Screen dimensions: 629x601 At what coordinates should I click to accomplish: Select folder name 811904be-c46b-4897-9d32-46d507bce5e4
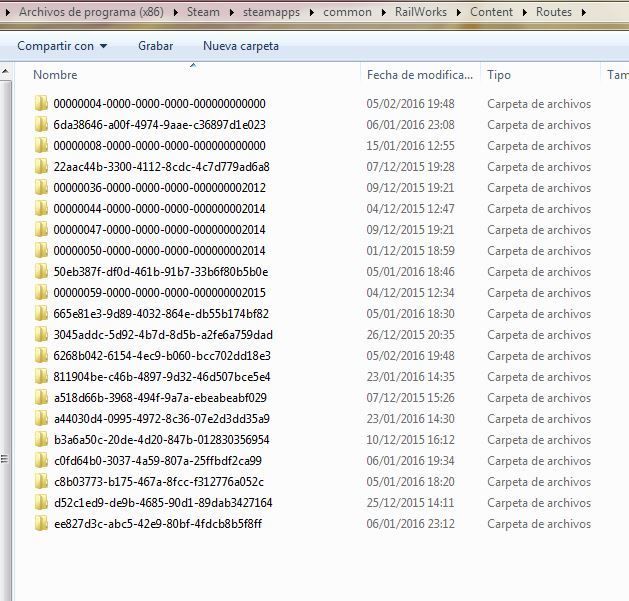pyautogui.click(x=162, y=377)
